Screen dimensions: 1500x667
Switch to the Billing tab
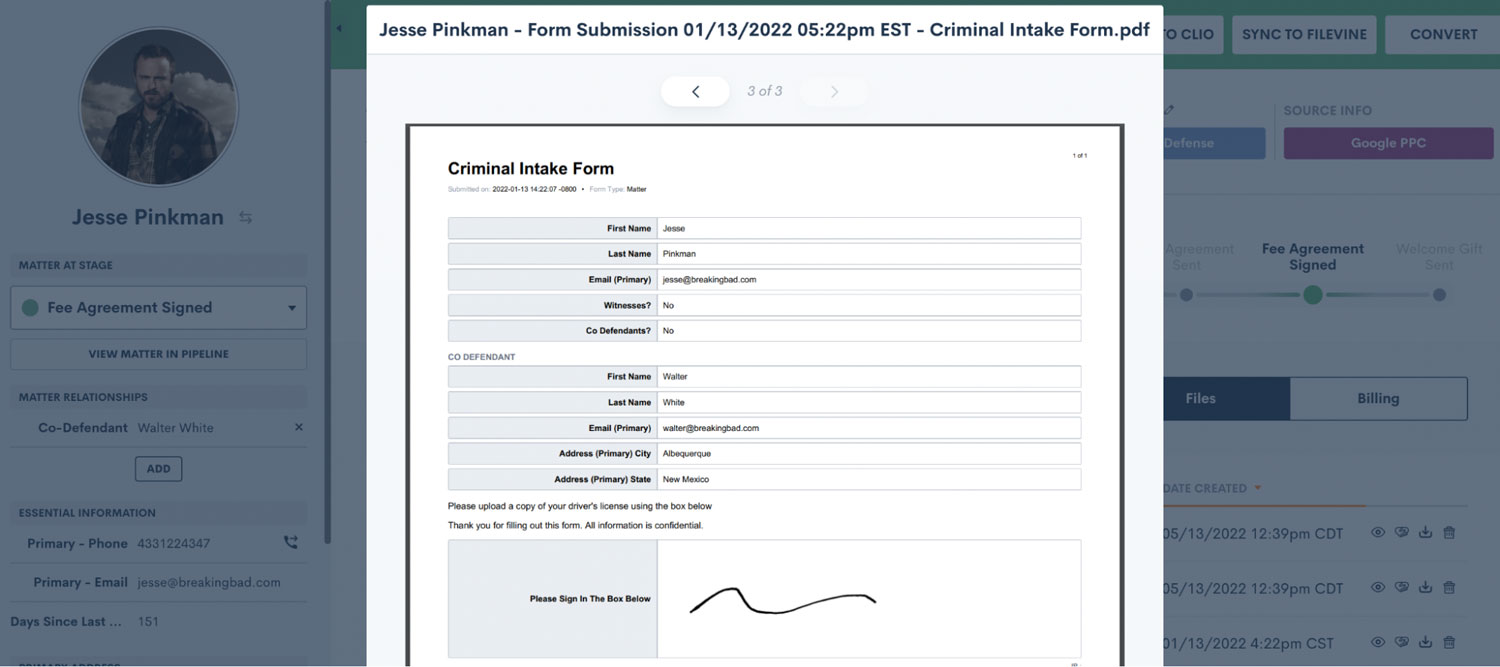1377,398
